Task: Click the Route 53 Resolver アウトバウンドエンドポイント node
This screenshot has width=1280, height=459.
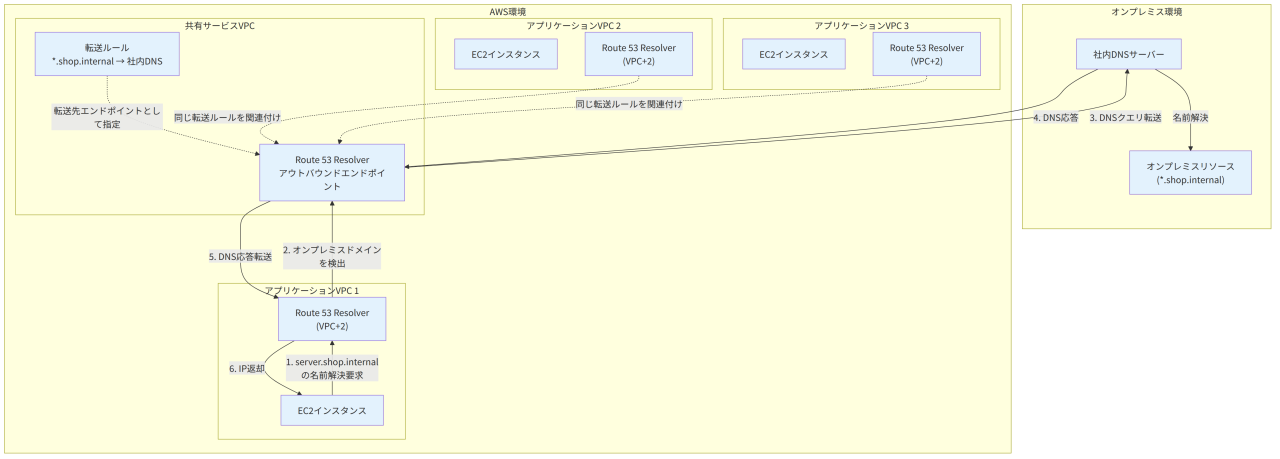Action: pyautogui.click(x=332, y=173)
